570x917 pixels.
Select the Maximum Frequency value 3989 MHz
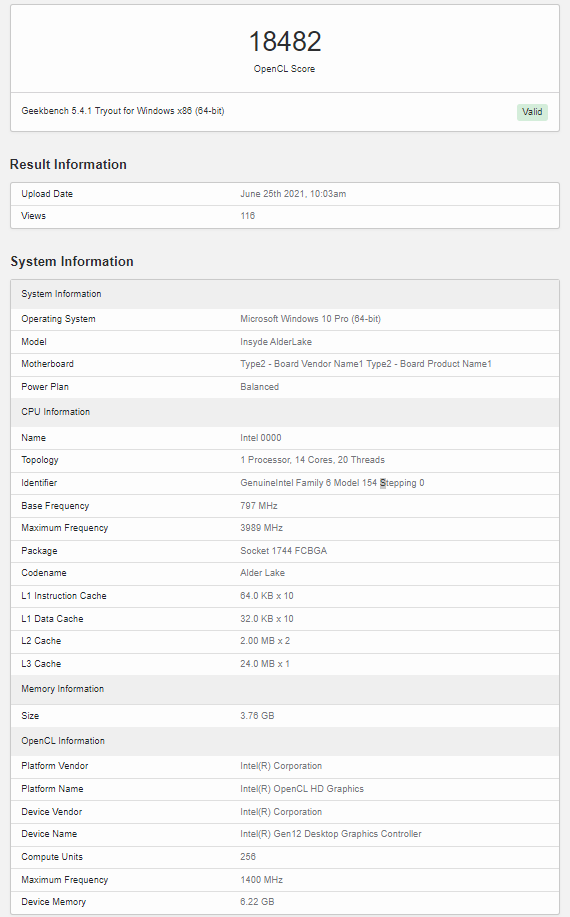click(x=261, y=528)
